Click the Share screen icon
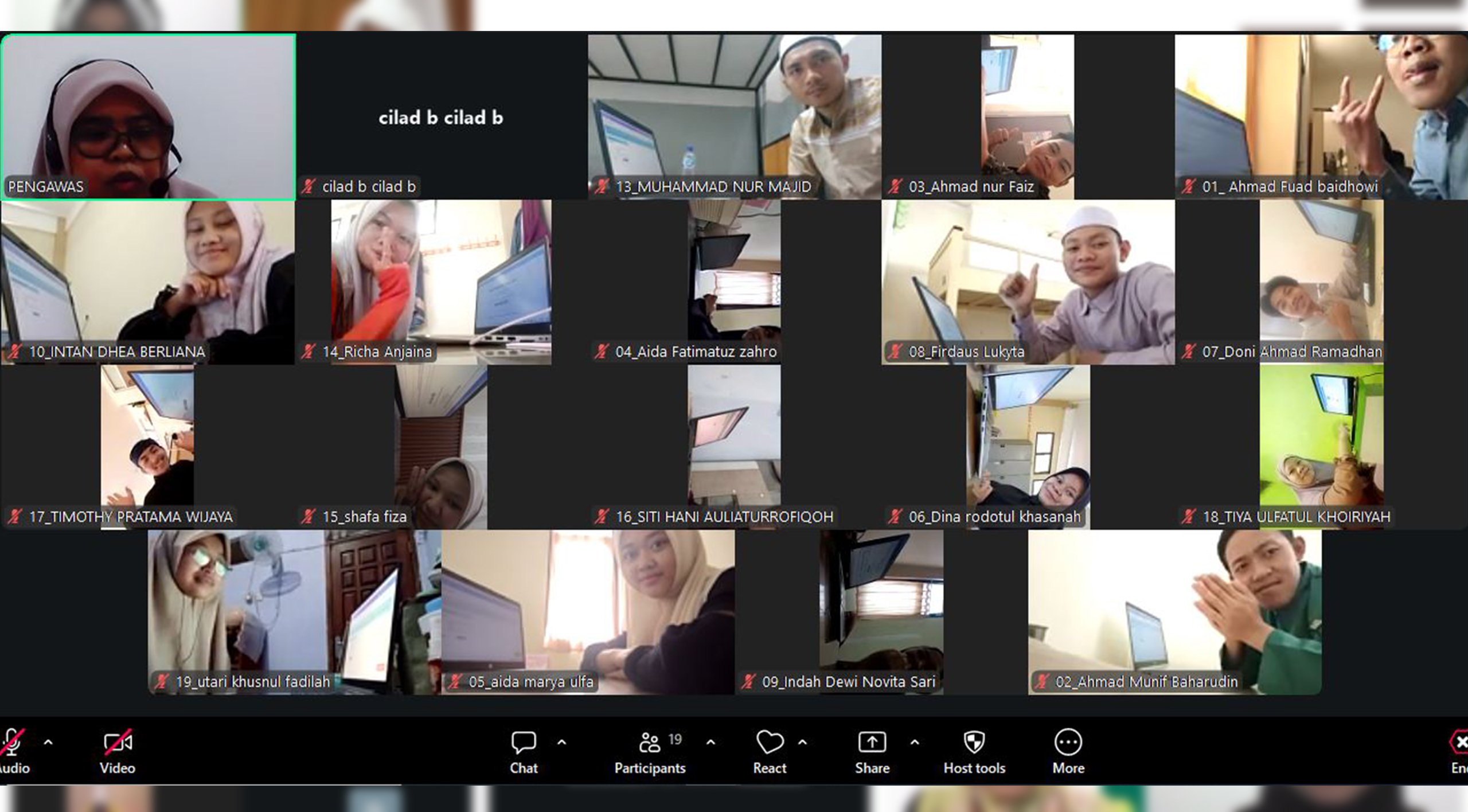Image resolution: width=1468 pixels, height=812 pixels. coord(872,742)
